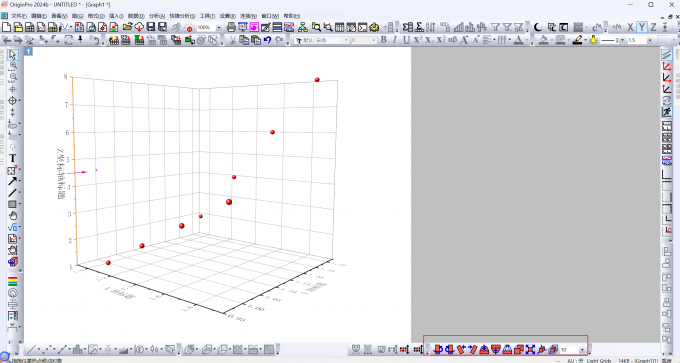Select the Line drawing tool
The height and width of the screenshot is (363, 680).
(12, 193)
